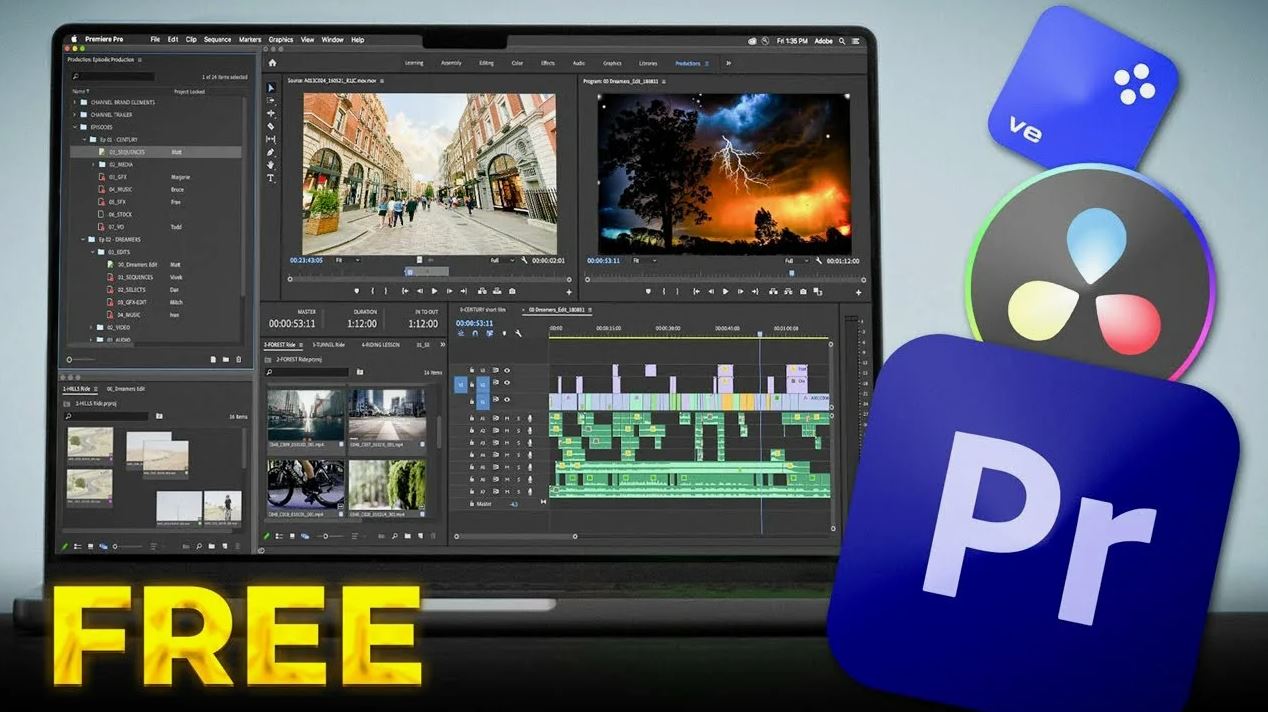Select 01_SEQUENCES item under Ep 01
This screenshot has width=1268, height=712.
click(x=126, y=152)
